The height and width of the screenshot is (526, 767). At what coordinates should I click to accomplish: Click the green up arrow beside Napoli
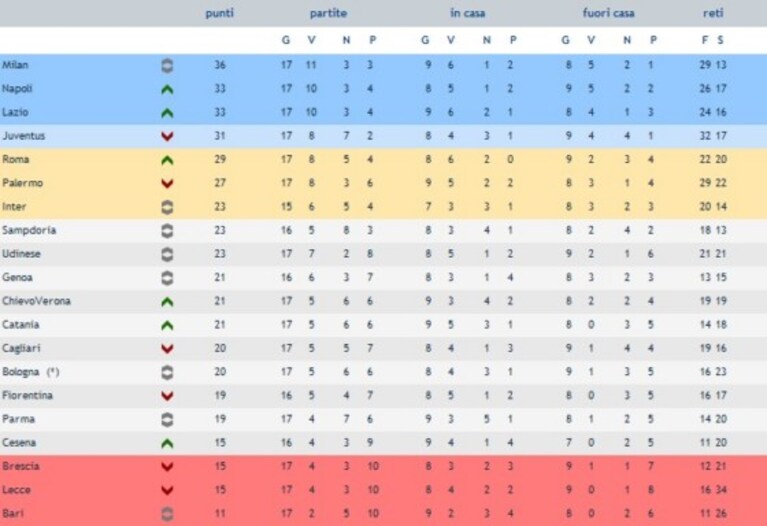pos(167,90)
